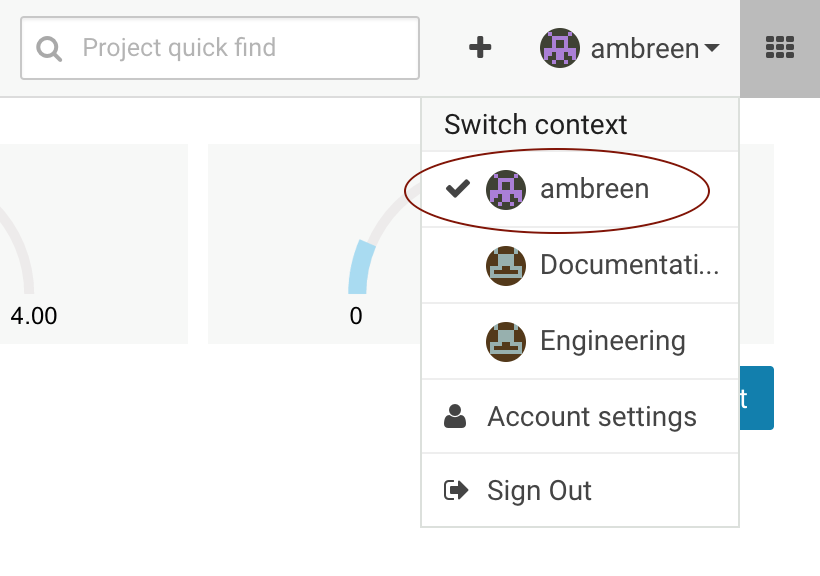The image size is (820, 576).
Task: Click the checkmark beside ambreen context
Action: [458, 188]
